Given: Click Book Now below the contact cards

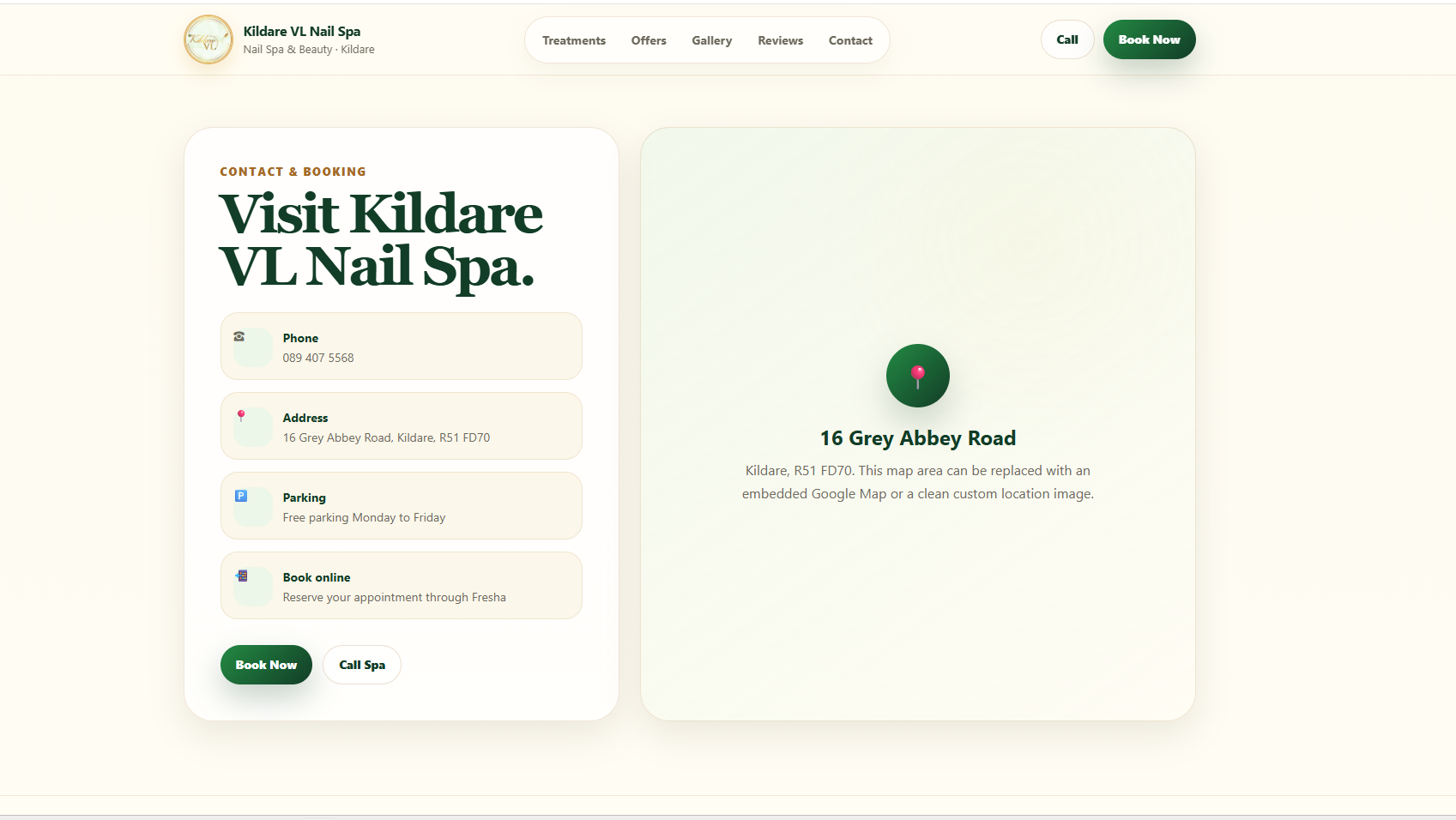Looking at the screenshot, I should pyautogui.click(x=266, y=665).
